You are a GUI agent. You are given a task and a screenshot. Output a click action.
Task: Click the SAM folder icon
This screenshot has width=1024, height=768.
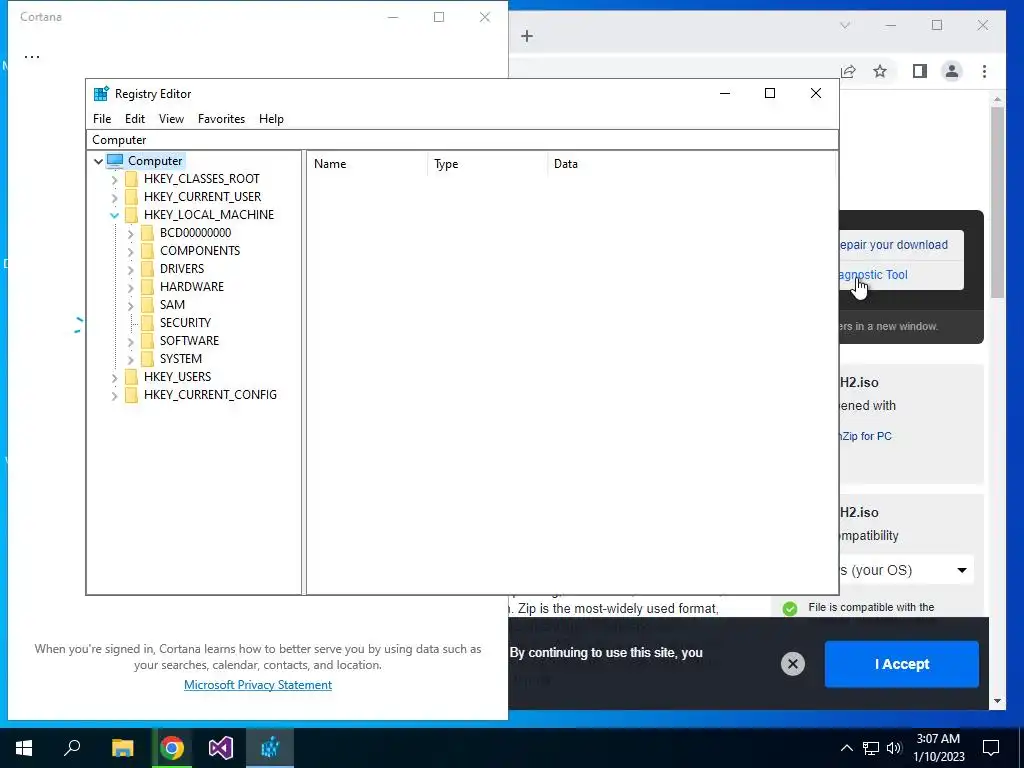148,304
